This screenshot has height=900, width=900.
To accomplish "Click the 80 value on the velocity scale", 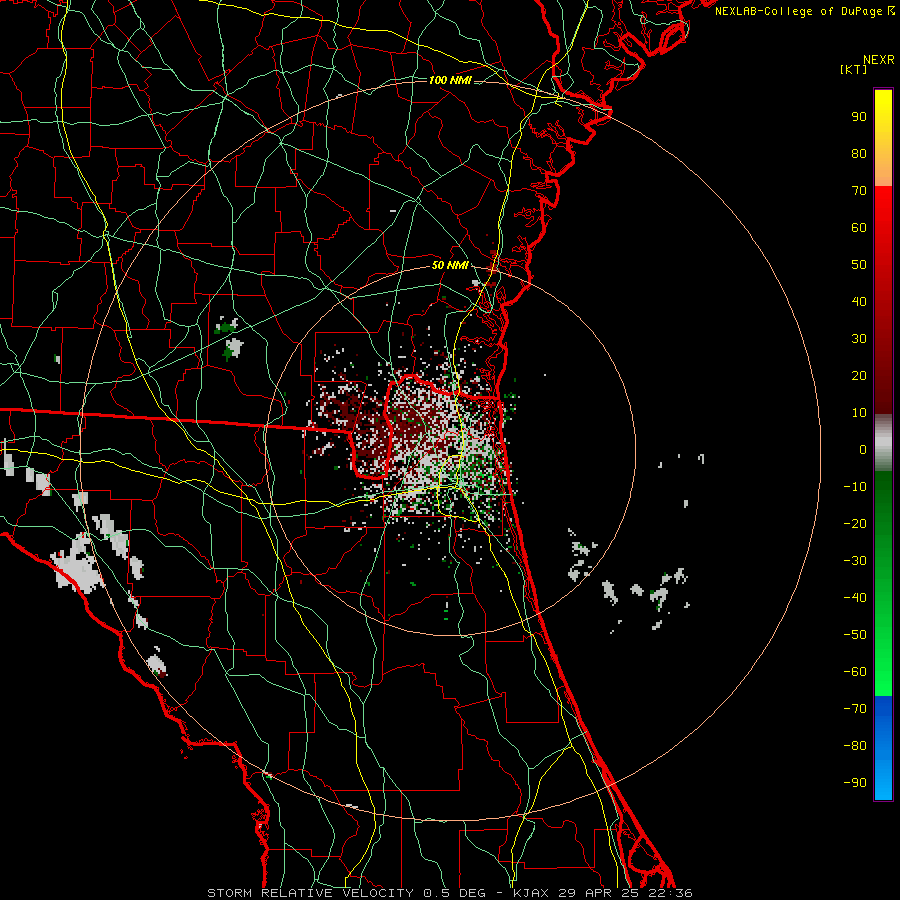I will coord(859,153).
